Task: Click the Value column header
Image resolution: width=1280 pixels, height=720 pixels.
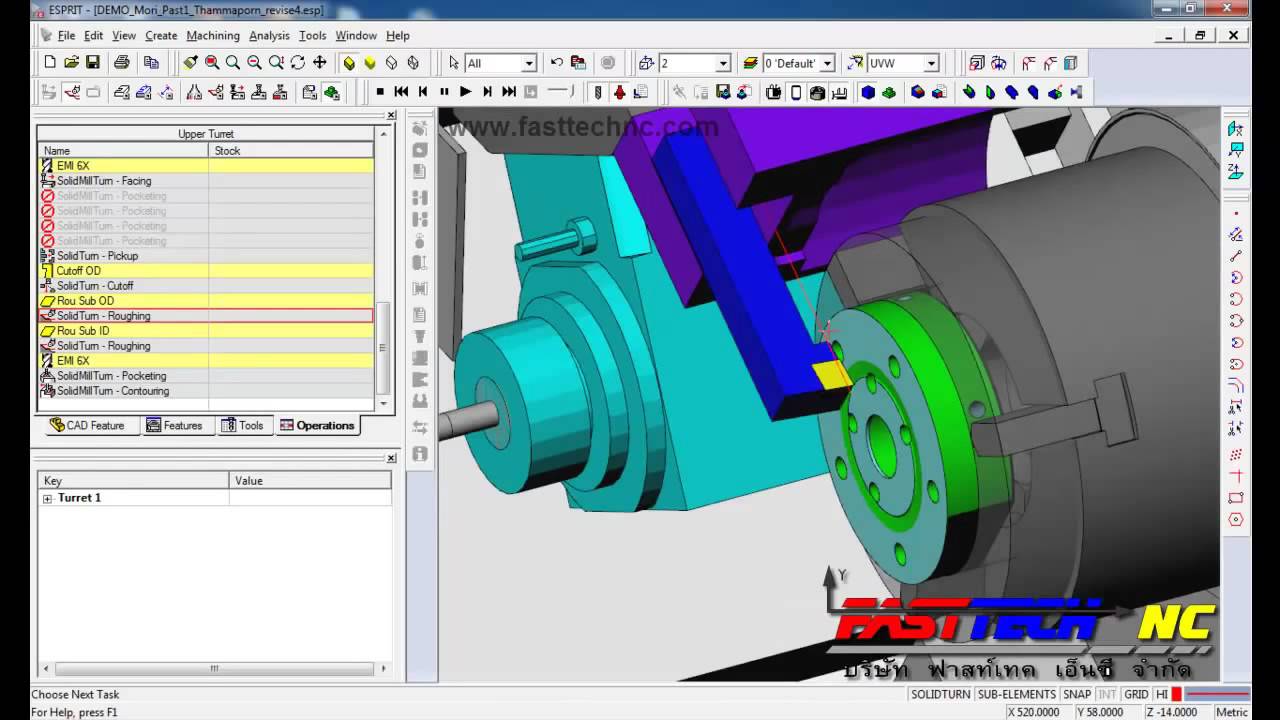Action: tap(310, 481)
